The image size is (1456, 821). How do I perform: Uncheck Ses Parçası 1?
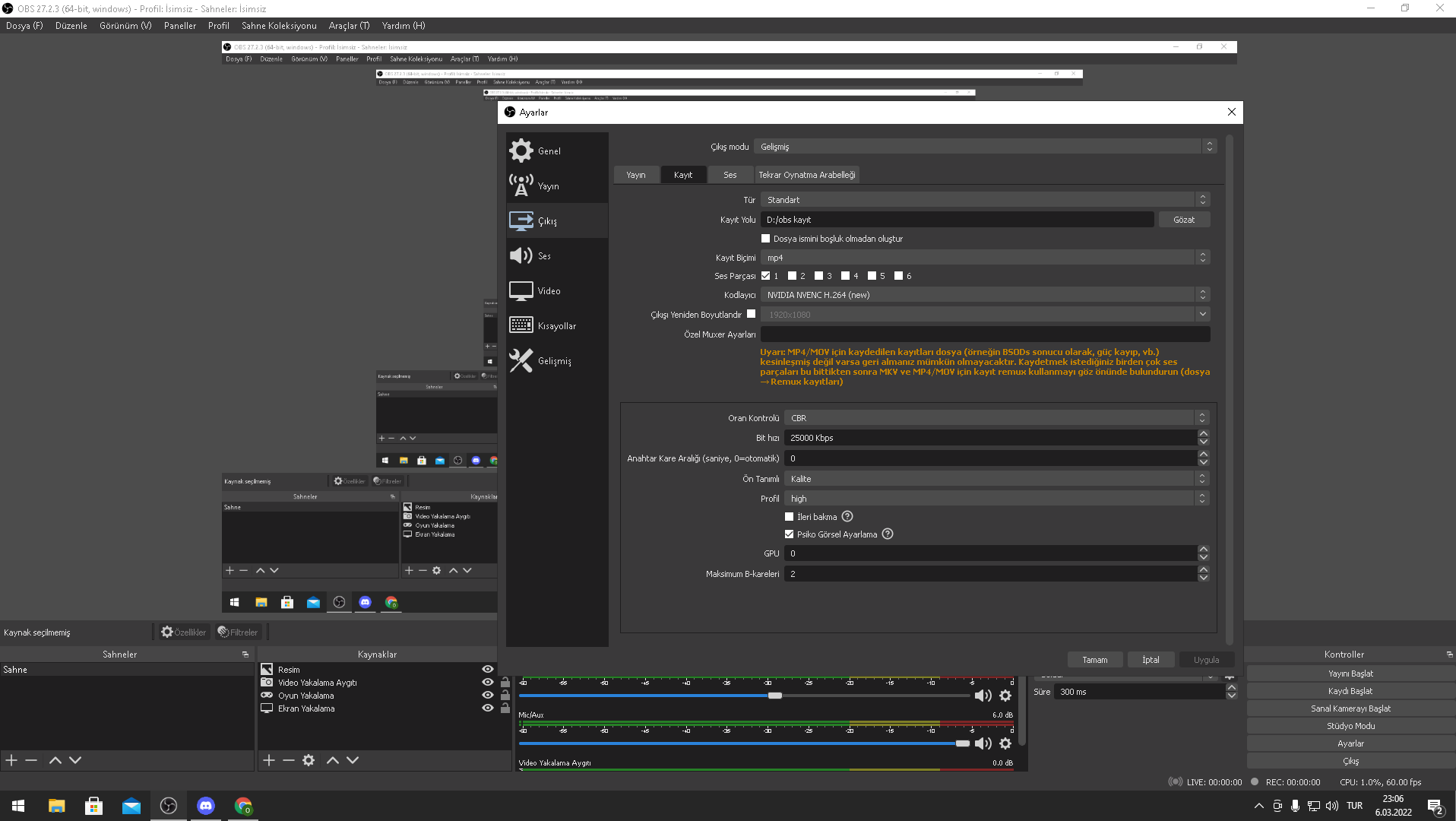[x=766, y=275]
